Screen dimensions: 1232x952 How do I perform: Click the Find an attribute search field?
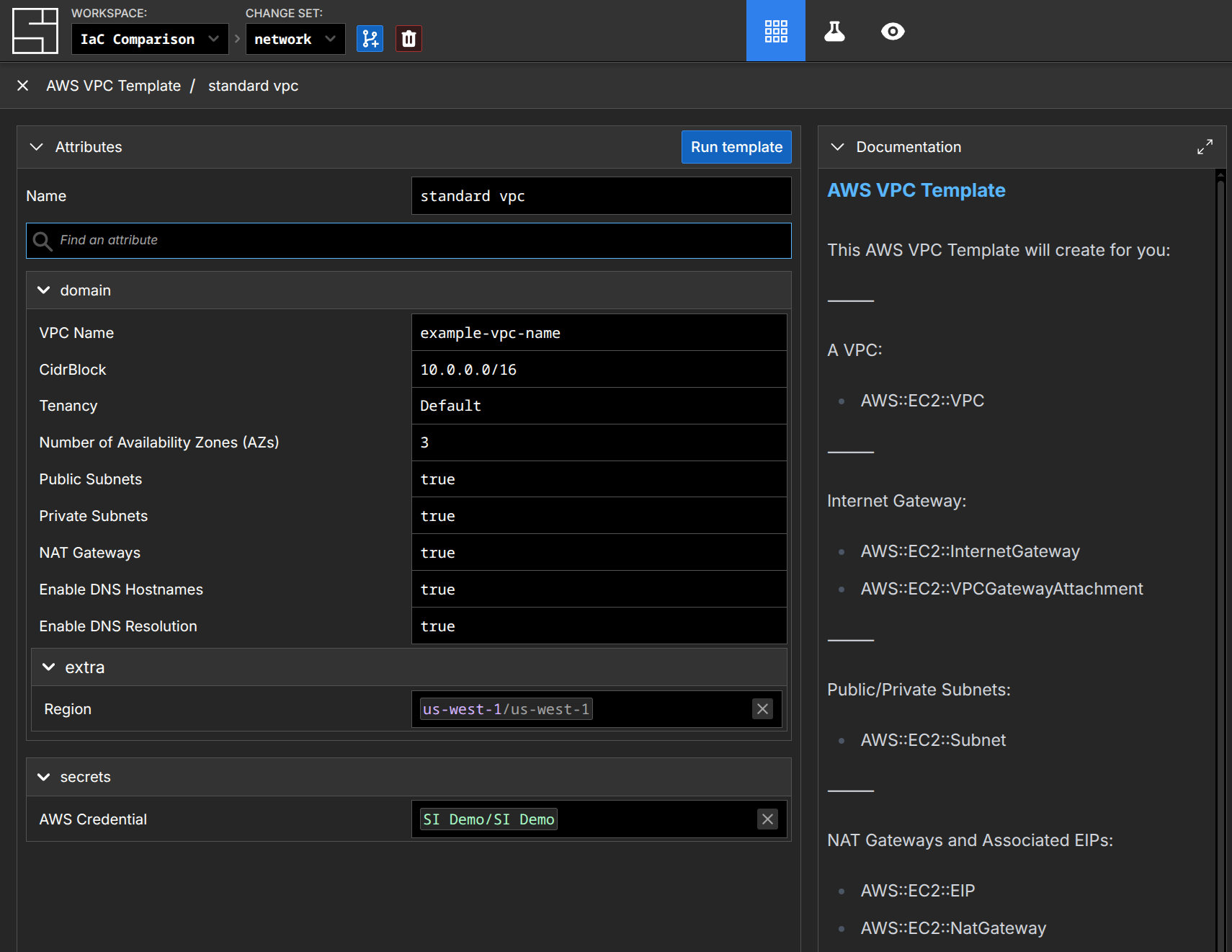pos(418,240)
